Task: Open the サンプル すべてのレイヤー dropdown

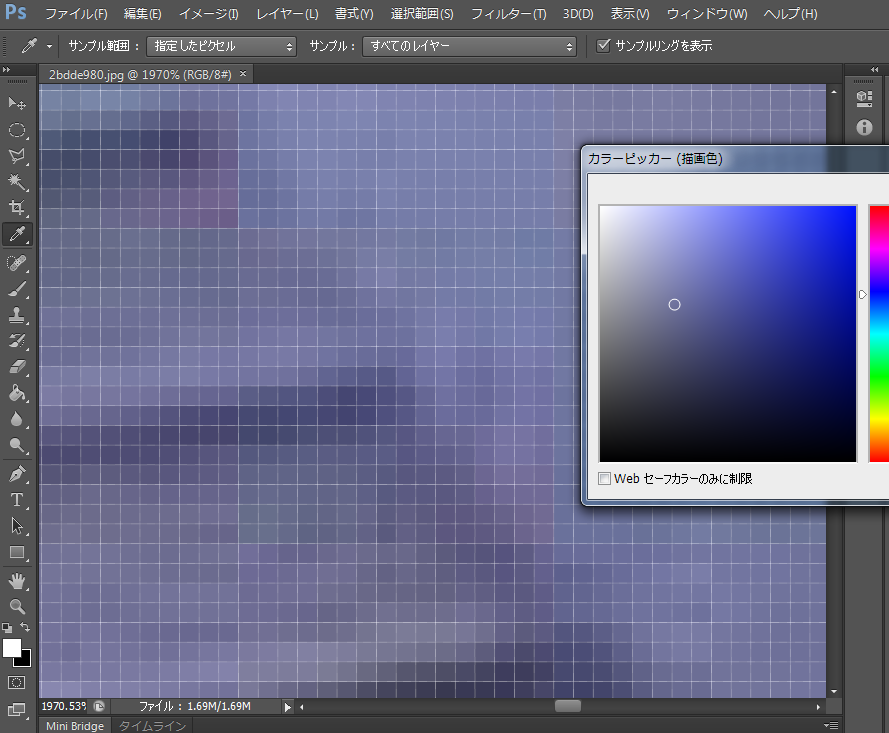Action: point(470,46)
